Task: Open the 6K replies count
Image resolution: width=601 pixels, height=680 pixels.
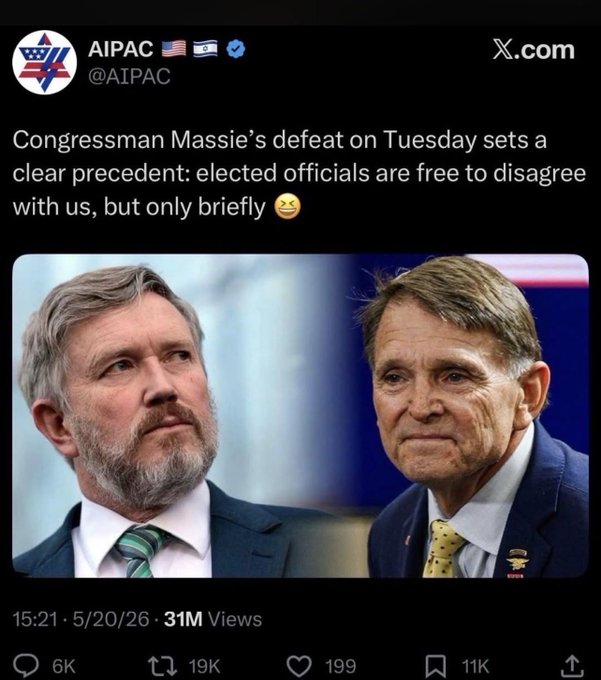Action: point(64,666)
